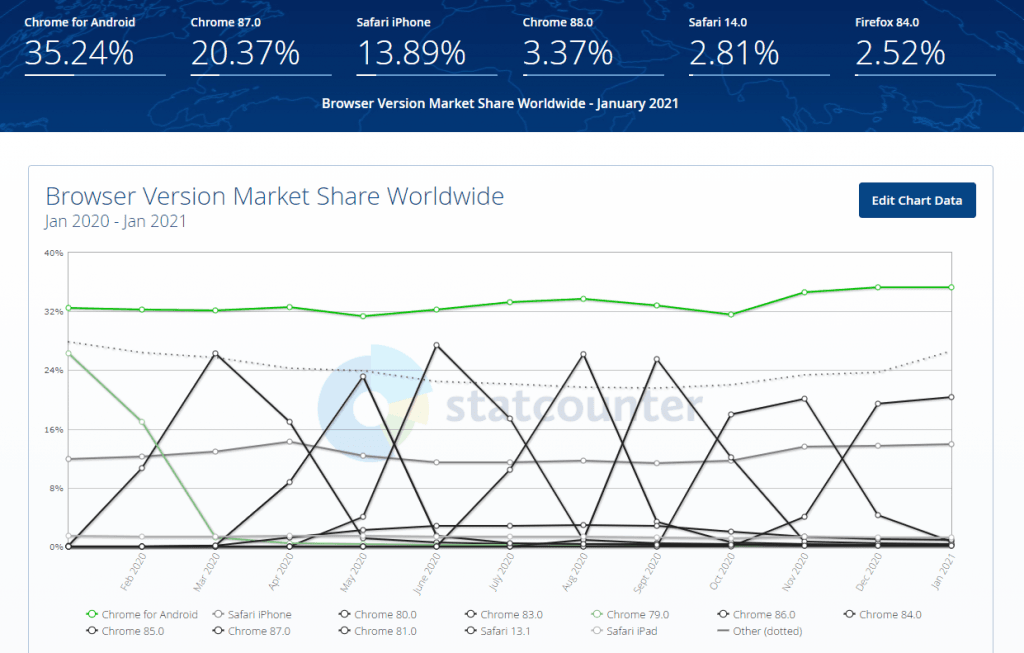The height and width of the screenshot is (653, 1024).
Task: Click the Edit Chart Data button
Action: (917, 200)
